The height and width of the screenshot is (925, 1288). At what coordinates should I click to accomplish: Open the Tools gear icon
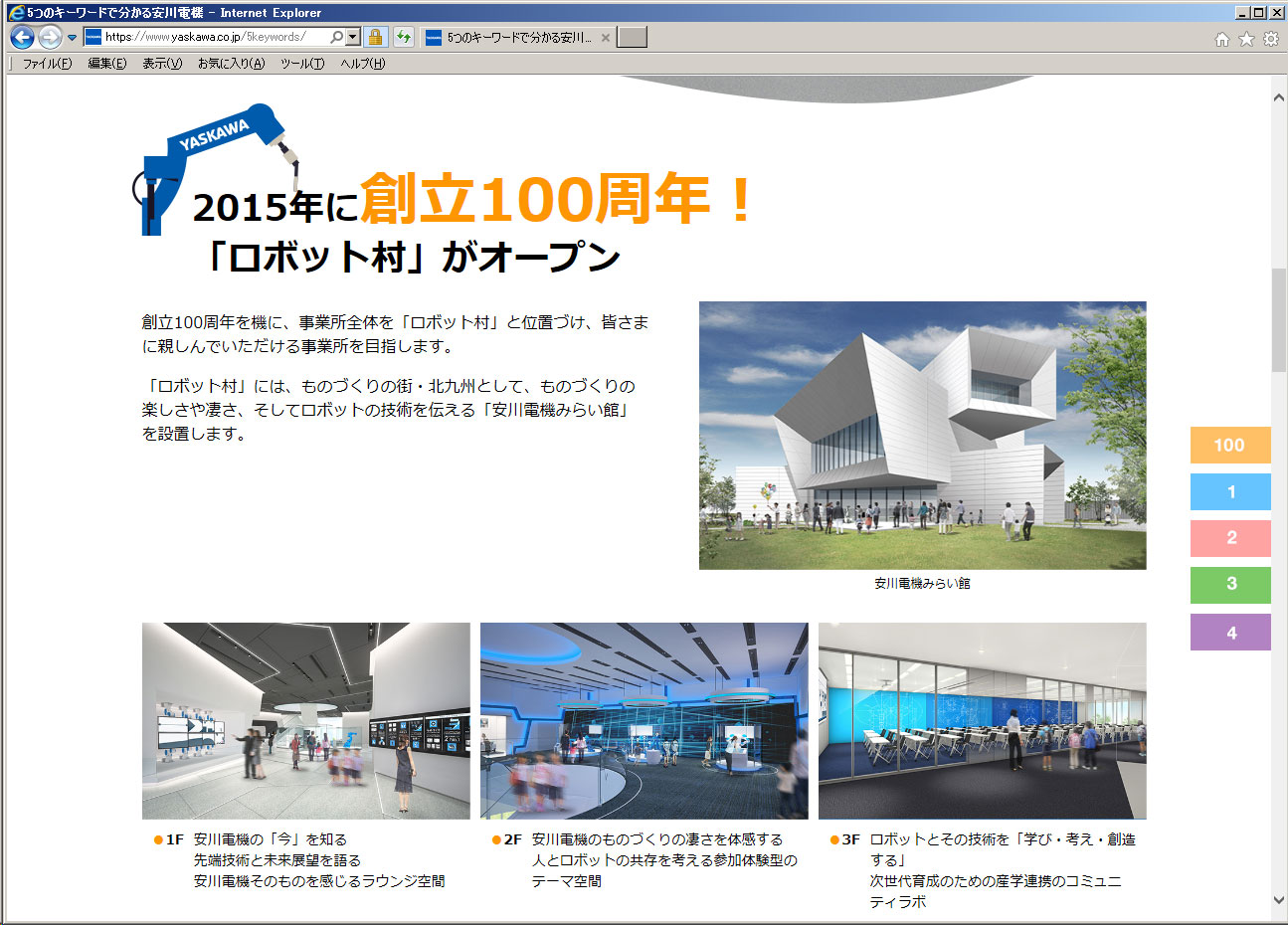[x=1270, y=39]
